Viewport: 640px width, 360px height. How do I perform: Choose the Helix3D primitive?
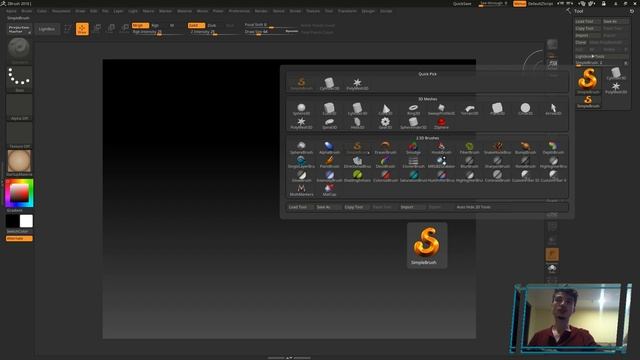click(x=357, y=123)
